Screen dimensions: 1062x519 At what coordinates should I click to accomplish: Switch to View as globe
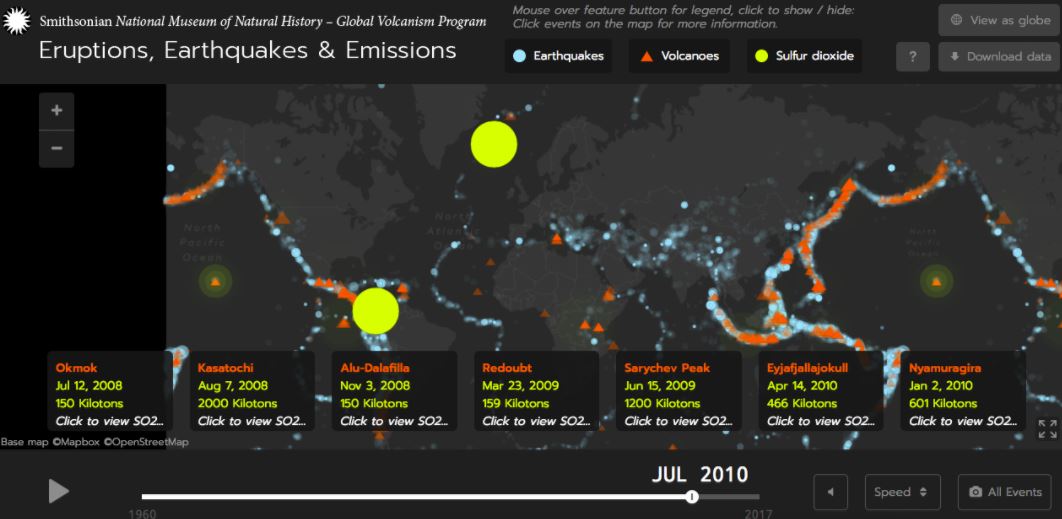999,20
